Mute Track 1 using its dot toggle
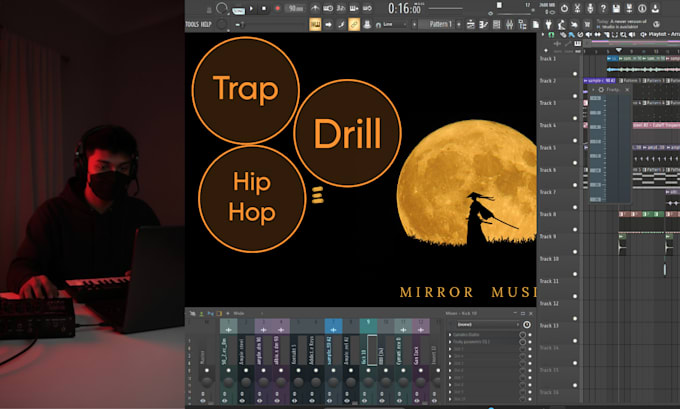The height and width of the screenshot is (409, 680). tap(575, 74)
